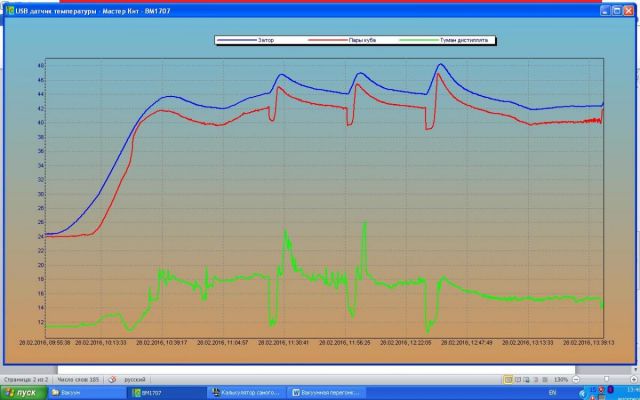The height and width of the screenshot is (400, 640).
Task: Open the EN keyboard language selector
Action: (553, 393)
